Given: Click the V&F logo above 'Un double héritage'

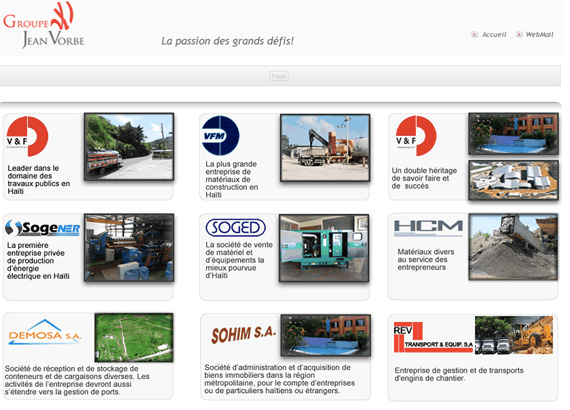Looking at the screenshot, I should 416,136.
